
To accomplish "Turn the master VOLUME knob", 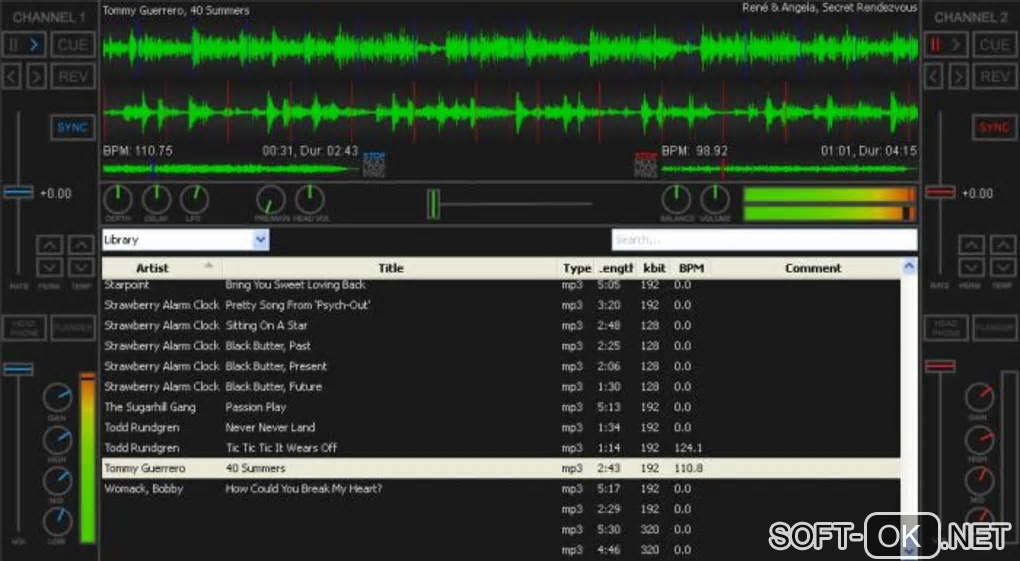I will [715, 200].
